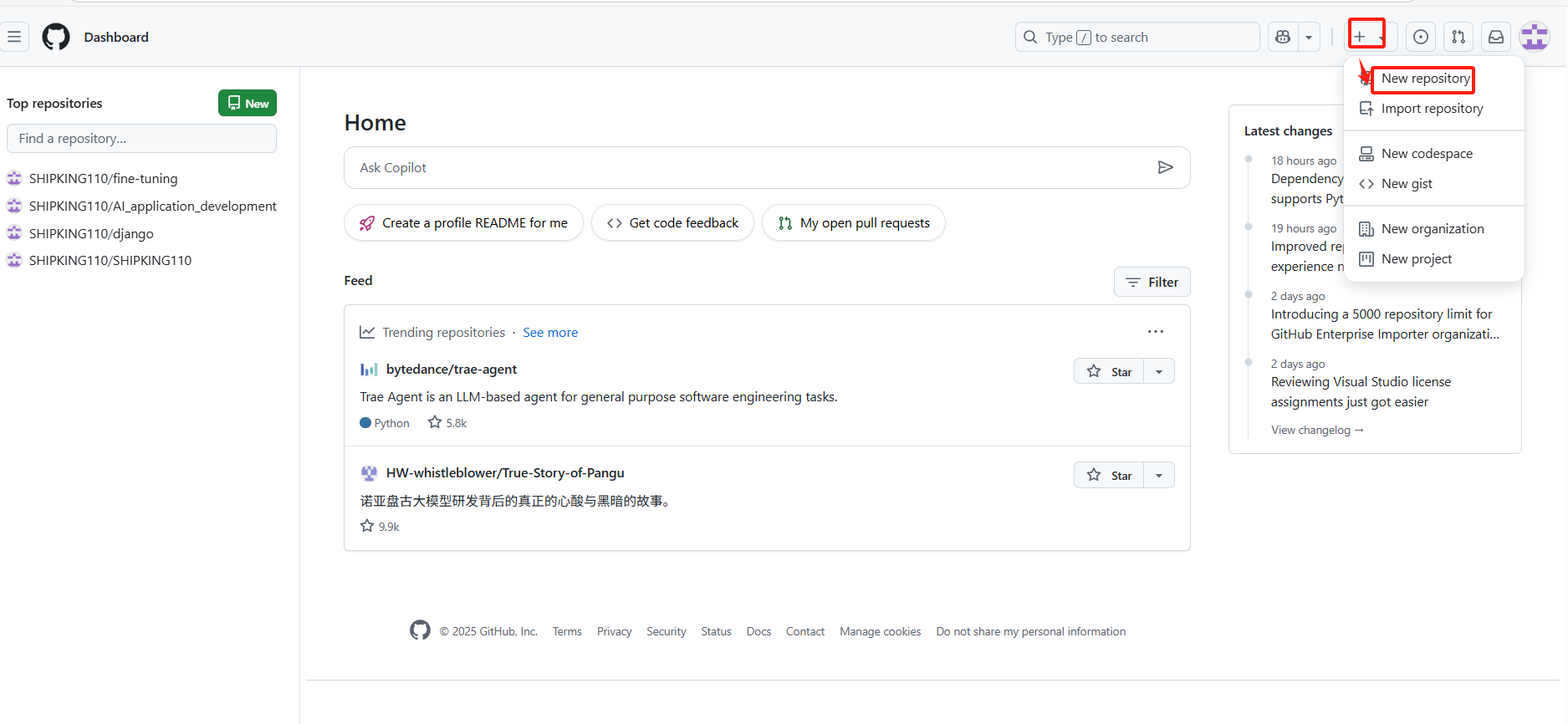This screenshot has width=1568, height=724.
Task: Click Manage cookies in footer
Action: point(880,631)
